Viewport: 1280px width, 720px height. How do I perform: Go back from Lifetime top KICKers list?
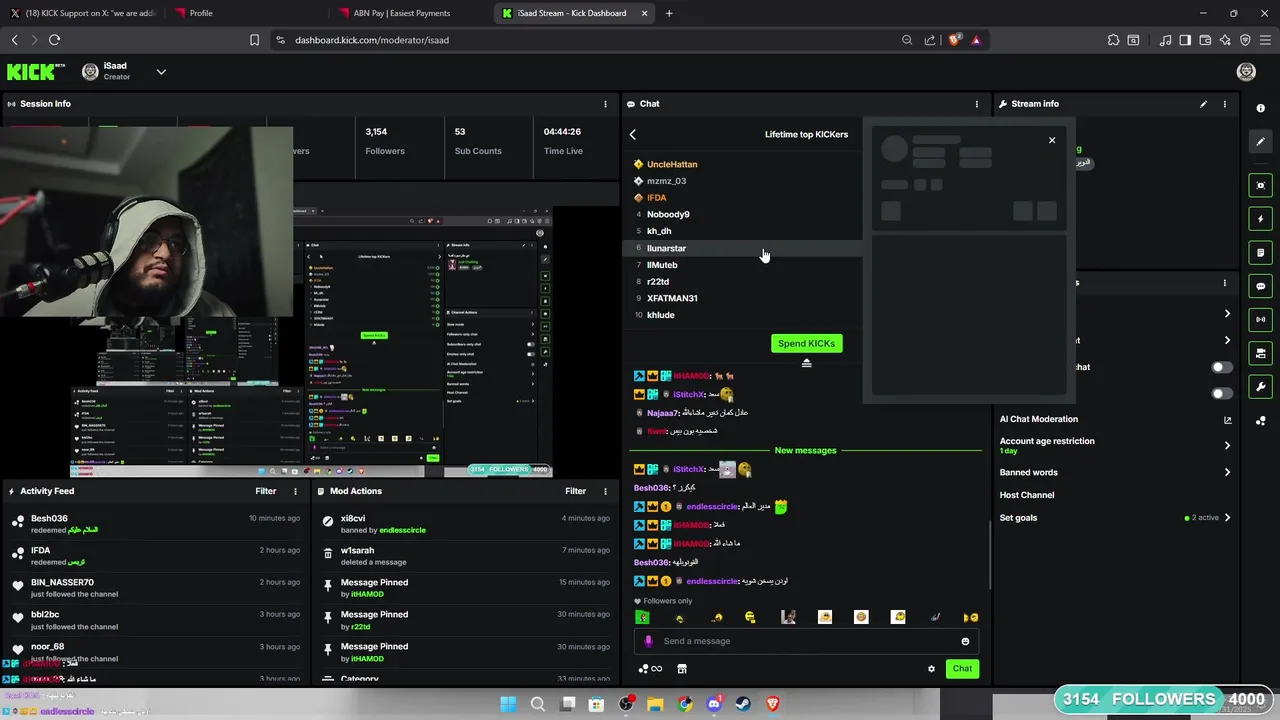click(632, 134)
